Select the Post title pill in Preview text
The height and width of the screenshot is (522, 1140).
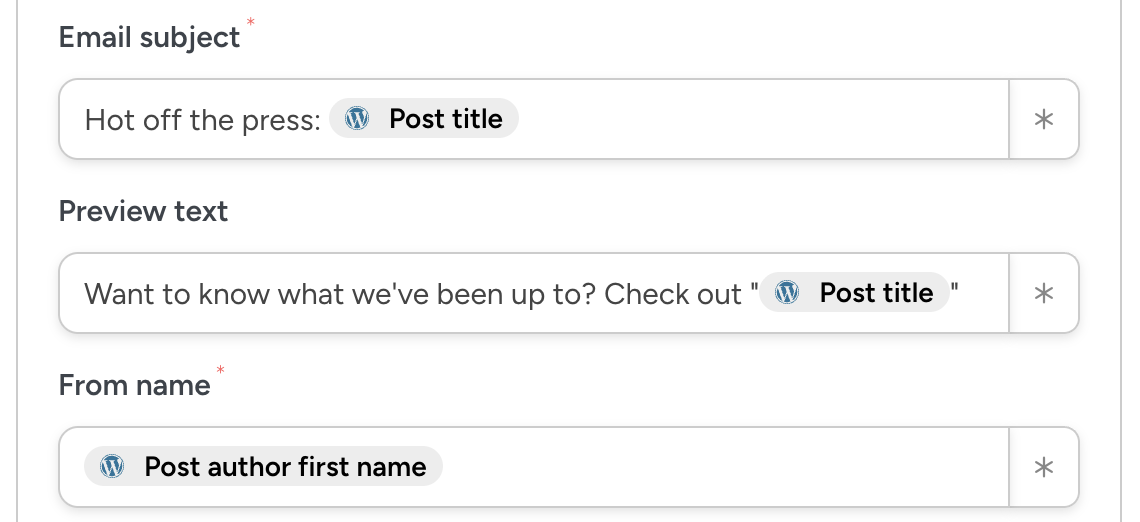(x=876, y=293)
